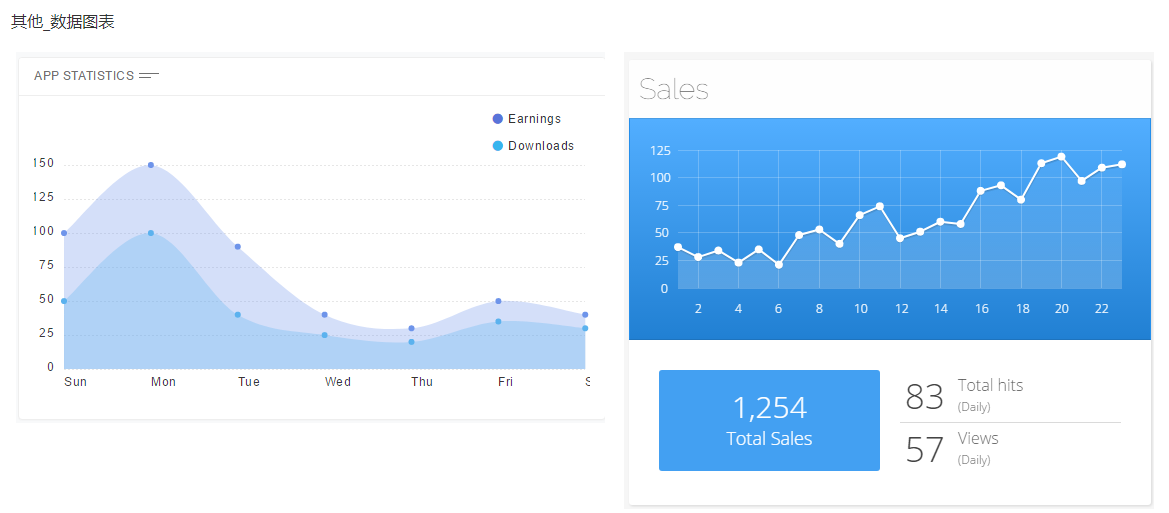The image size is (1169, 513).
Task: Click the Downloads point for Wednesday
Action: [325, 335]
